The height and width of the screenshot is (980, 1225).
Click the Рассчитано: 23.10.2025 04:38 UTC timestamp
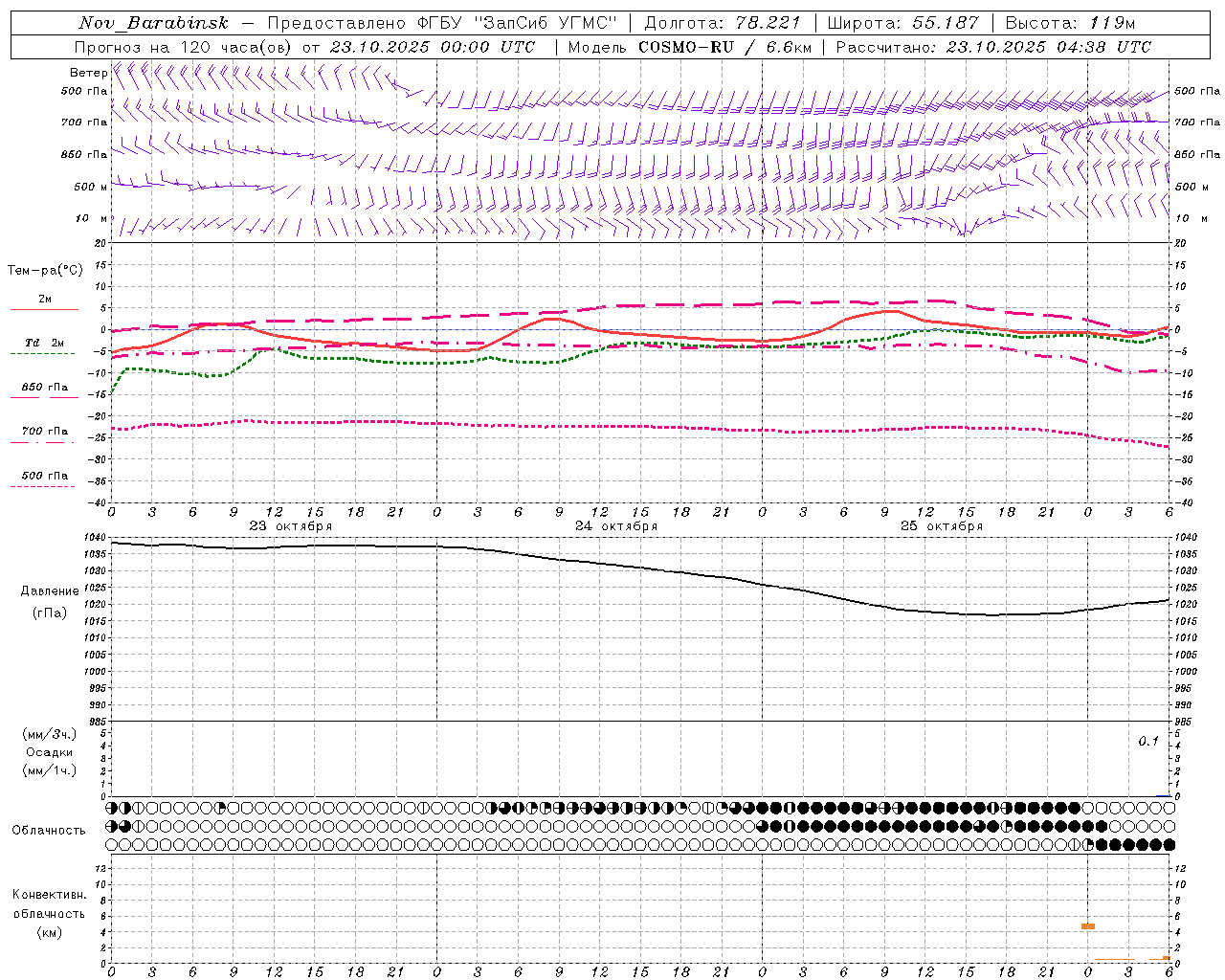click(x=994, y=47)
